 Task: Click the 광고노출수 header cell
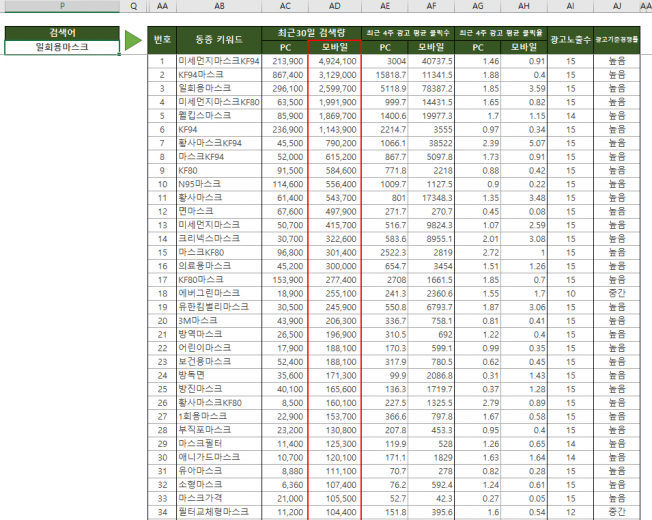[x=570, y=40]
